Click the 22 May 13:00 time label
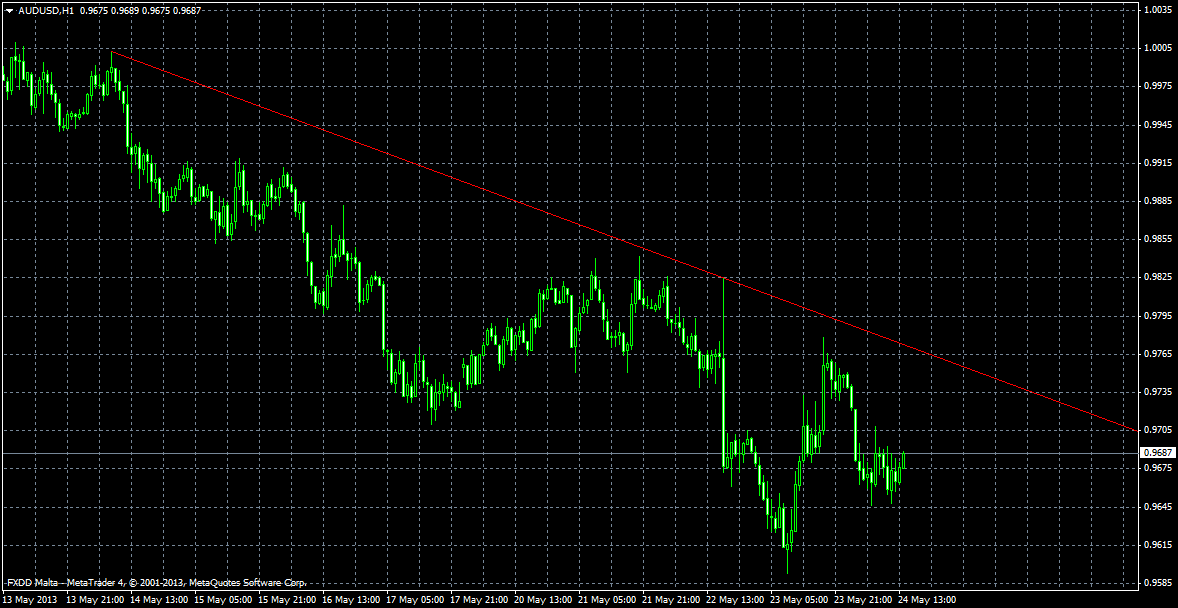 tap(733, 600)
